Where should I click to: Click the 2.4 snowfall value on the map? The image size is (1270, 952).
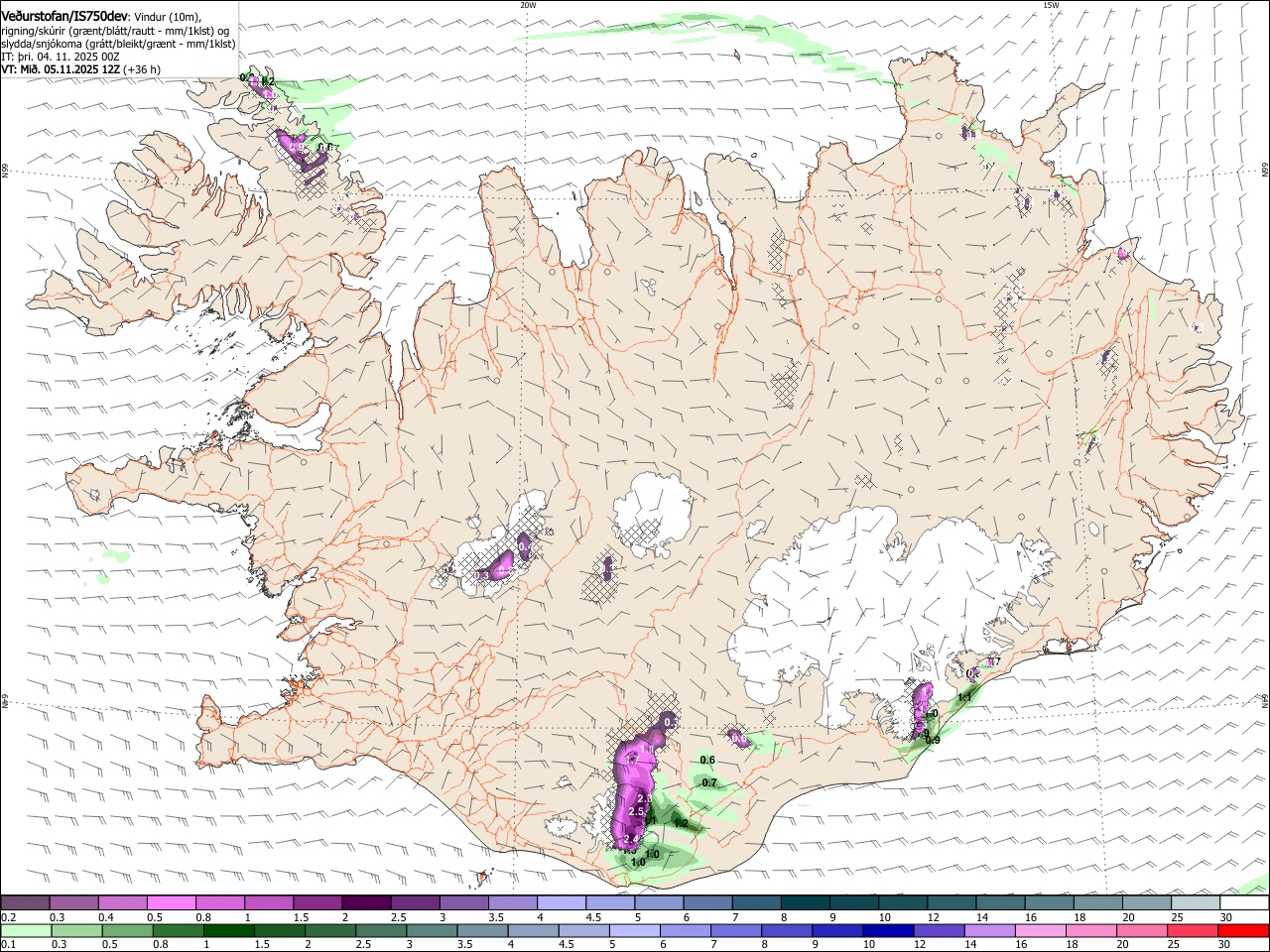tap(631, 840)
